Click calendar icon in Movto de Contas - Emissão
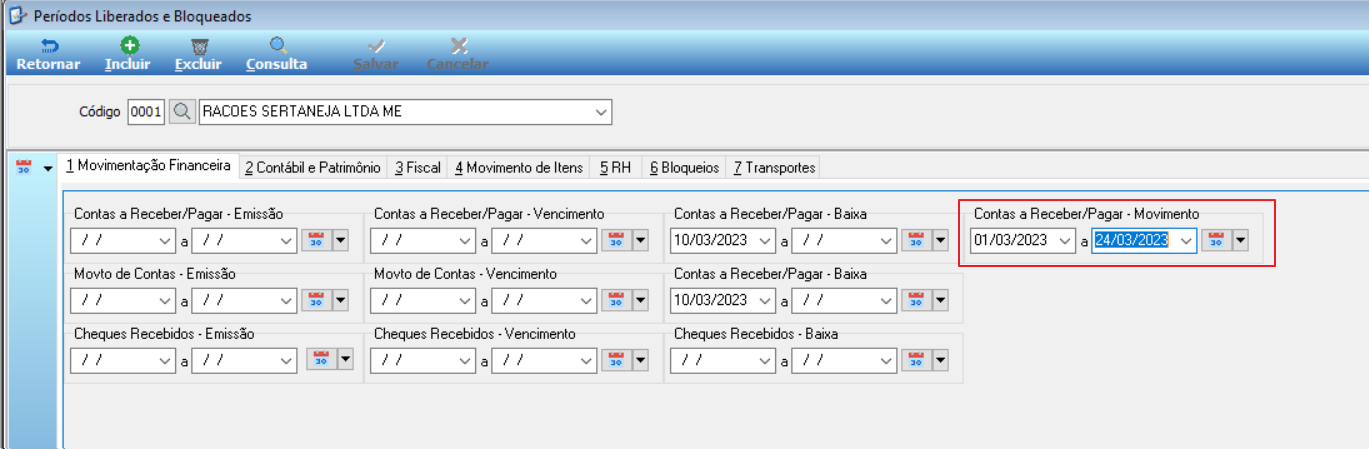This screenshot has width=1369, height=449. (x=316, y=300)
